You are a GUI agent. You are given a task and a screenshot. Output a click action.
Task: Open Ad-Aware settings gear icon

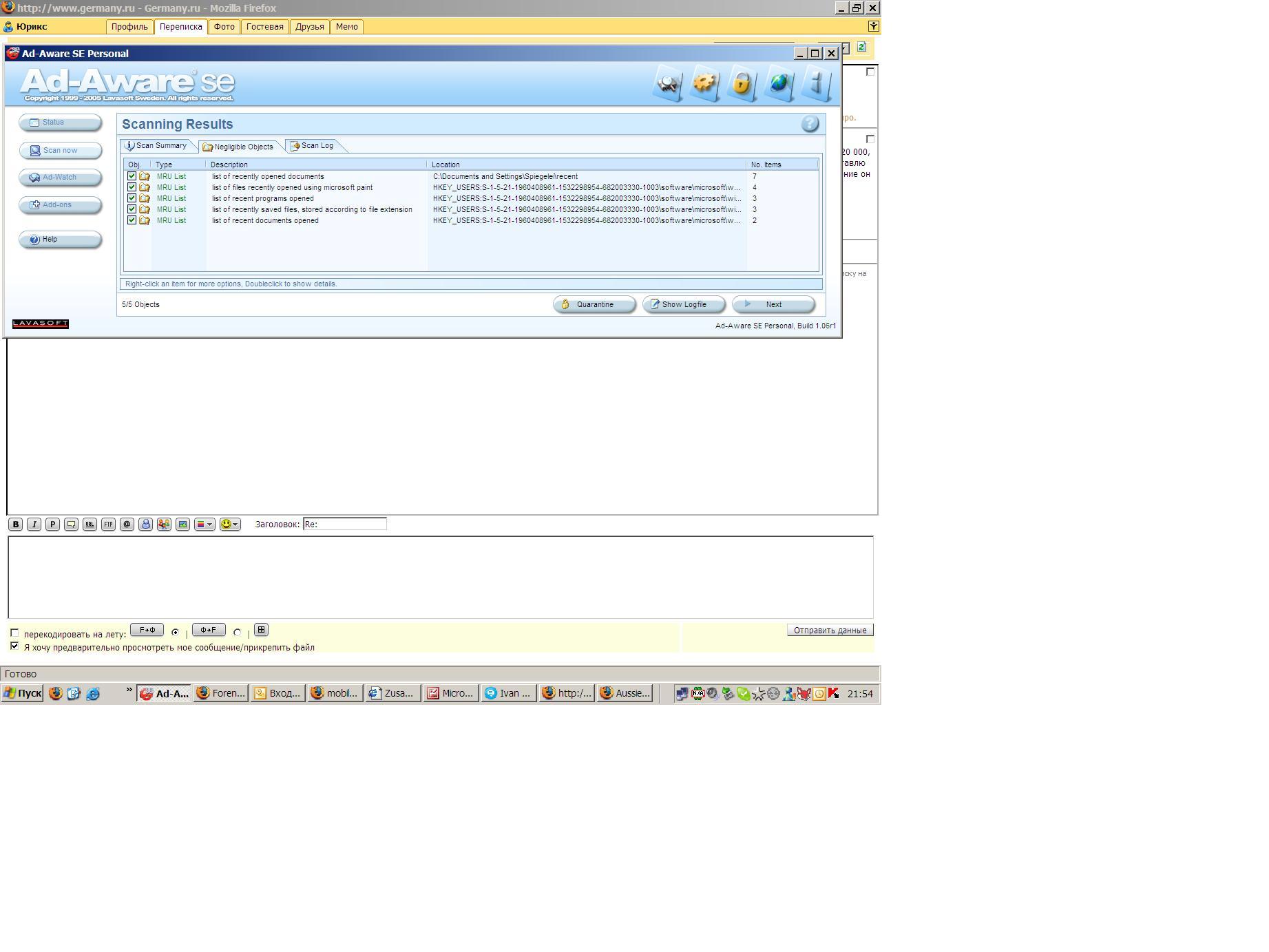click(705, 83)
